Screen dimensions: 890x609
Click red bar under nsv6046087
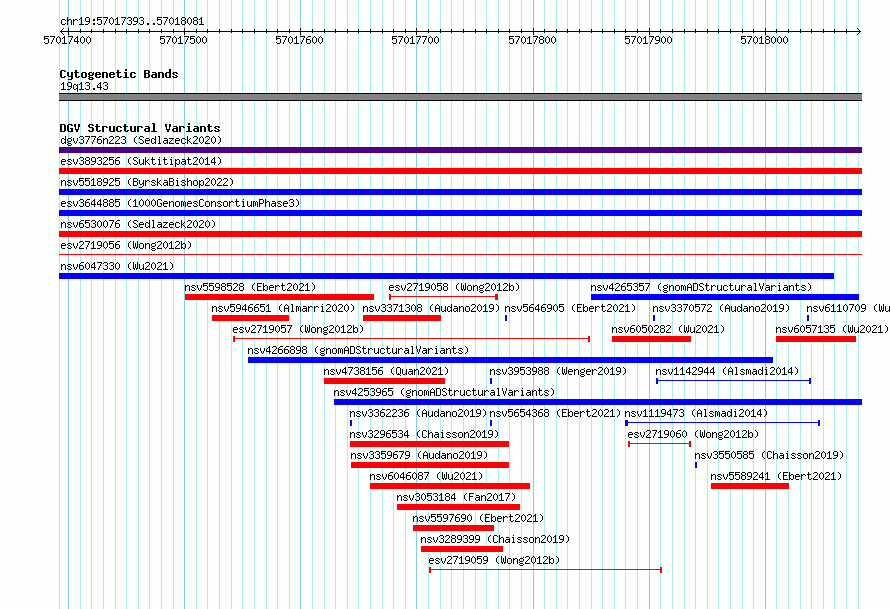tap(450, 486)
